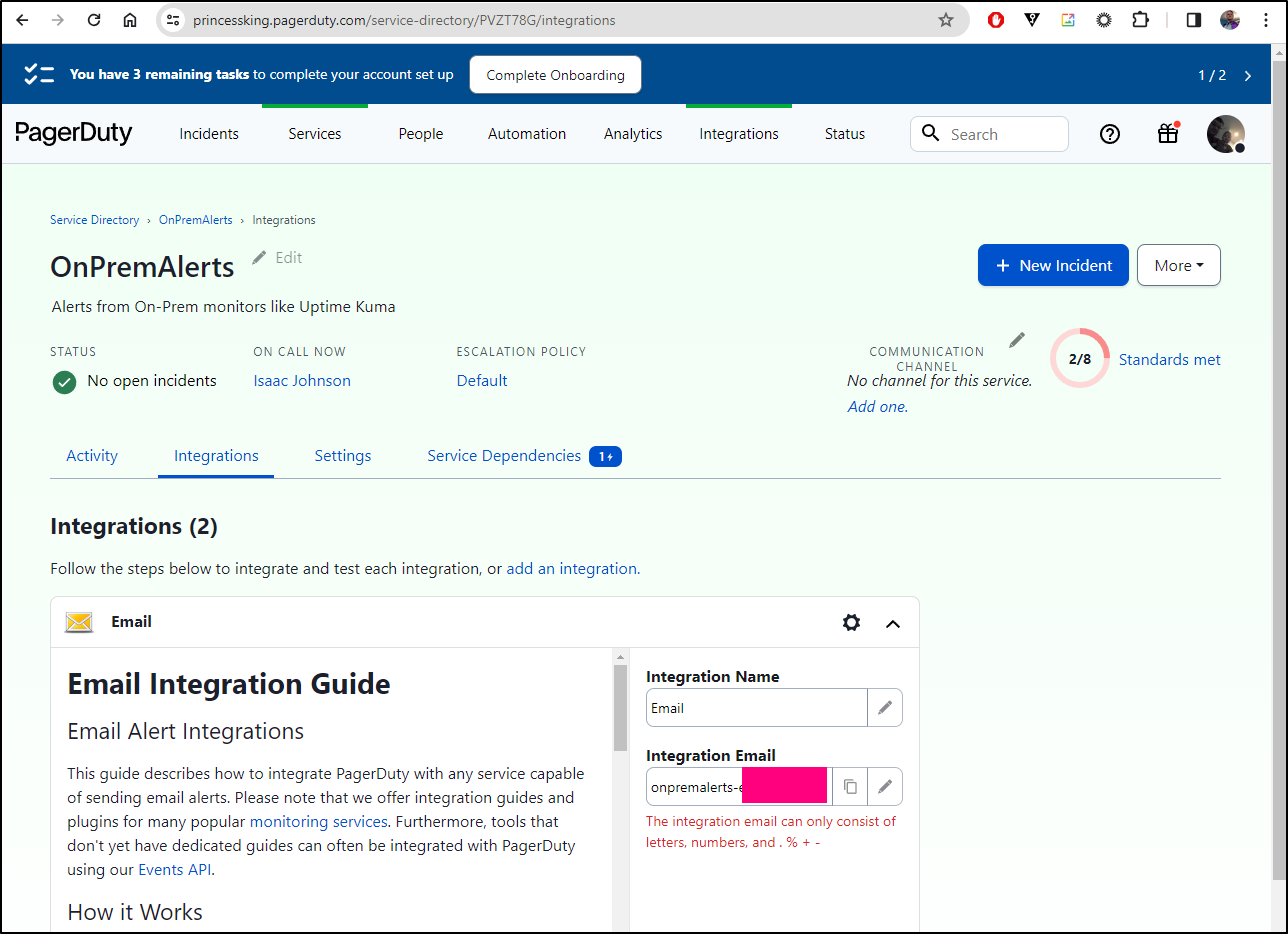The width and height of the screenshot is (1288, 934).
Task: Switch to the Settings tab
Action: point(343,456)
